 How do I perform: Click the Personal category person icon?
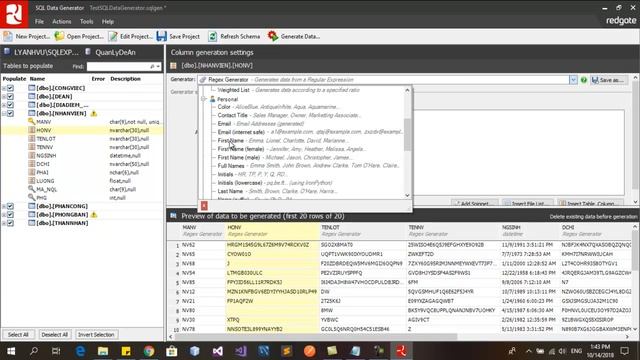tap(212, 99)
